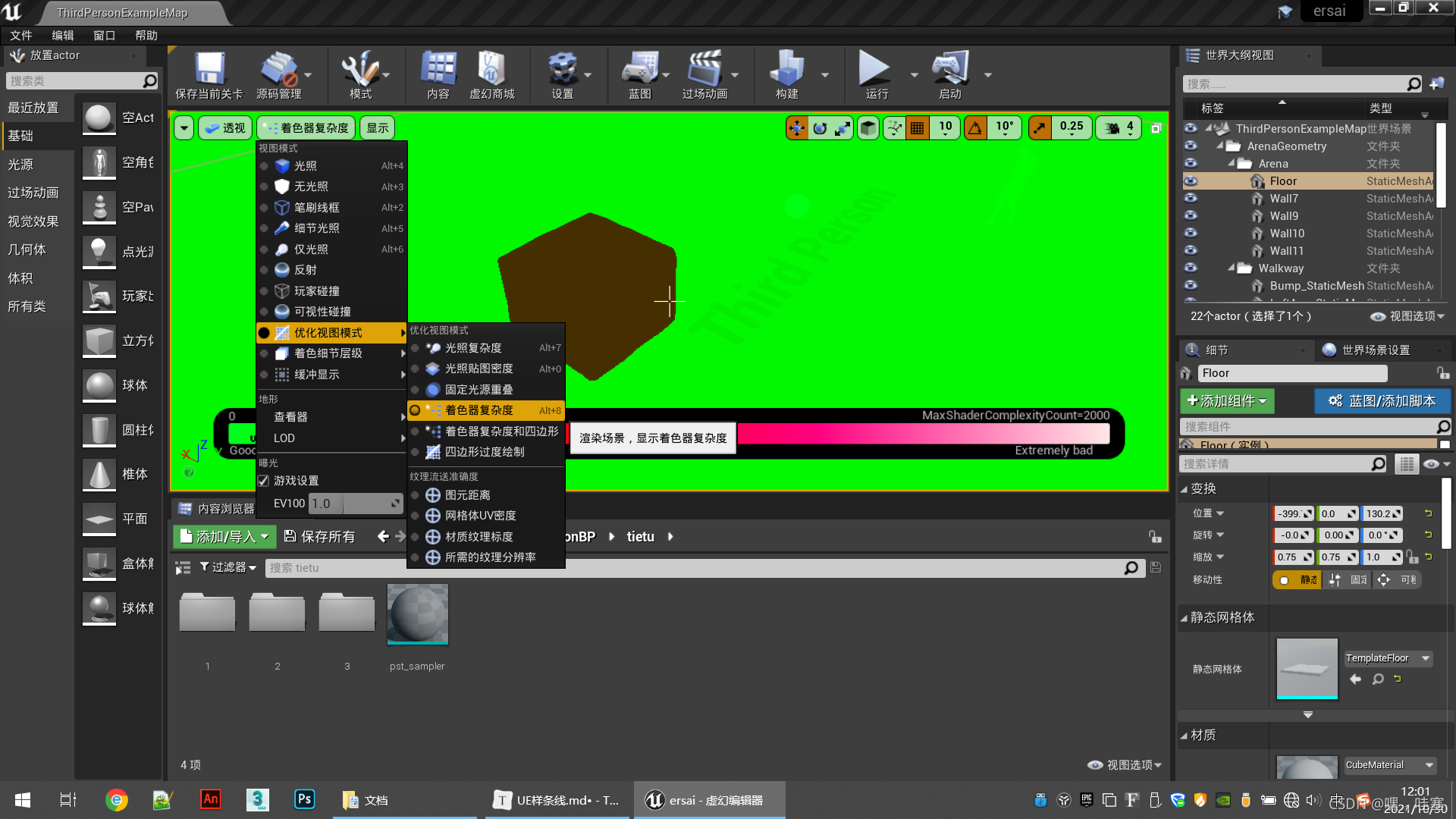Select the scale gizmo tool in viewport

point(843,128)
